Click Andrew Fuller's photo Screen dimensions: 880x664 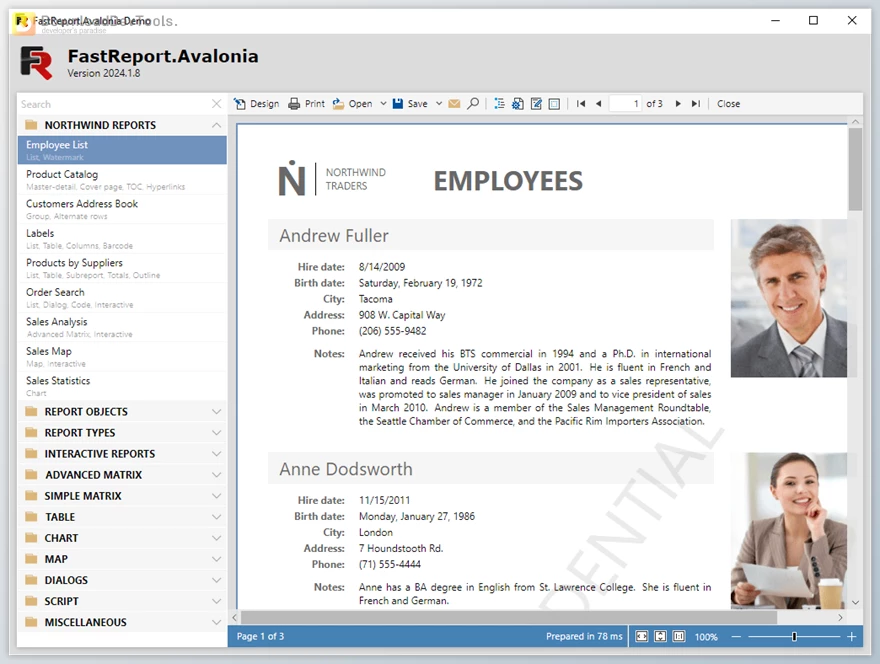click(789, 298)
